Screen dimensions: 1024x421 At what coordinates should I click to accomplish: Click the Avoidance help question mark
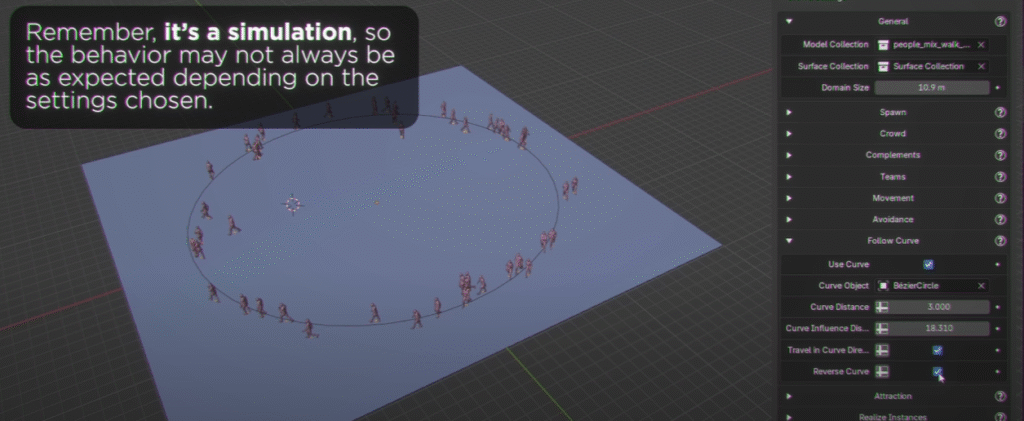[x=1000, y=219]
